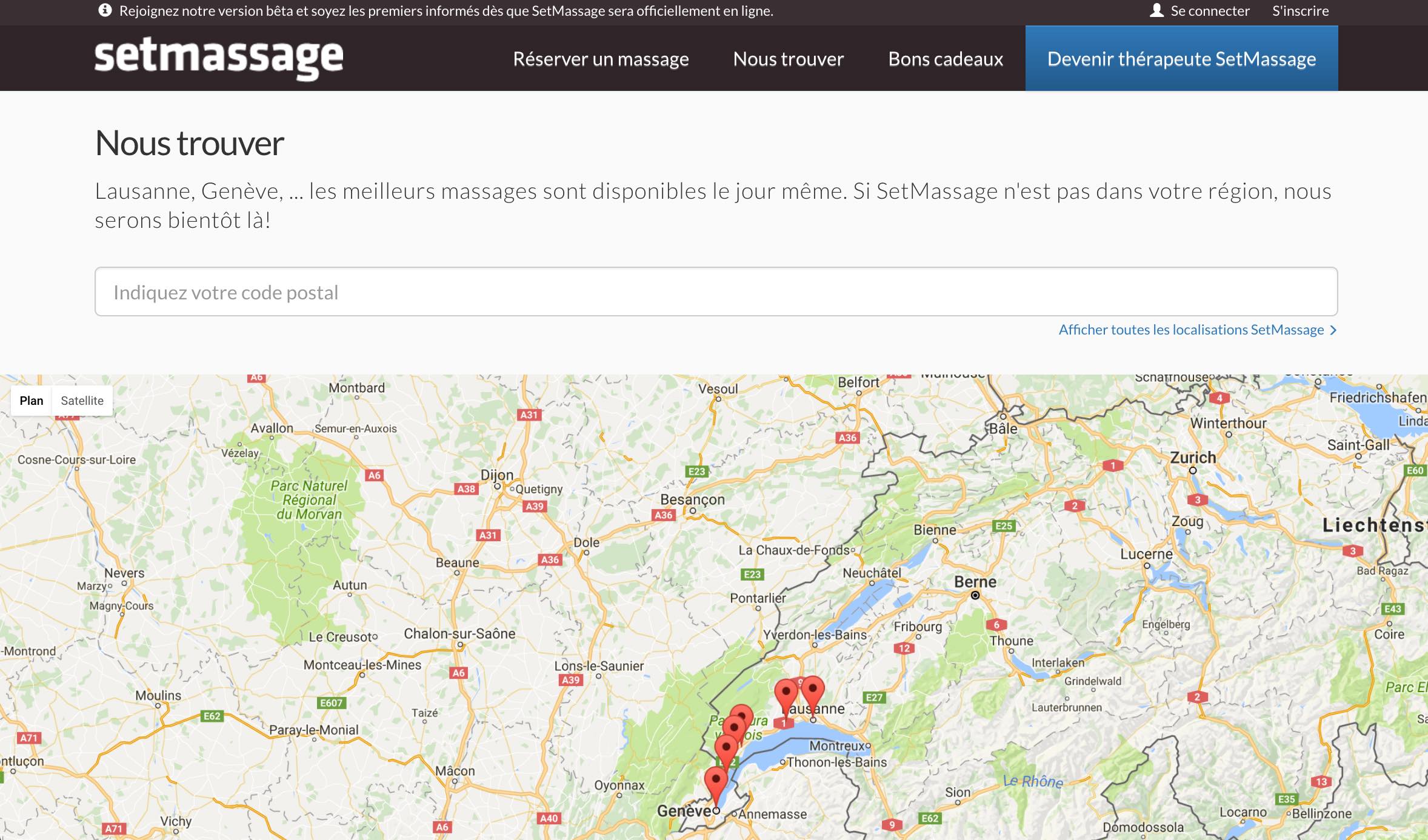Click the Fribourg label on the map
Image resolution: width=1428 pixels, height=840 pixels.
pyautogui.click(x=918, y=627)
